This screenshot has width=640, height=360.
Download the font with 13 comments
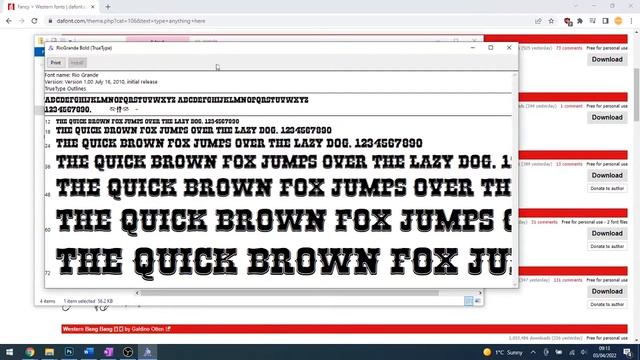click(x=607, y=176)
